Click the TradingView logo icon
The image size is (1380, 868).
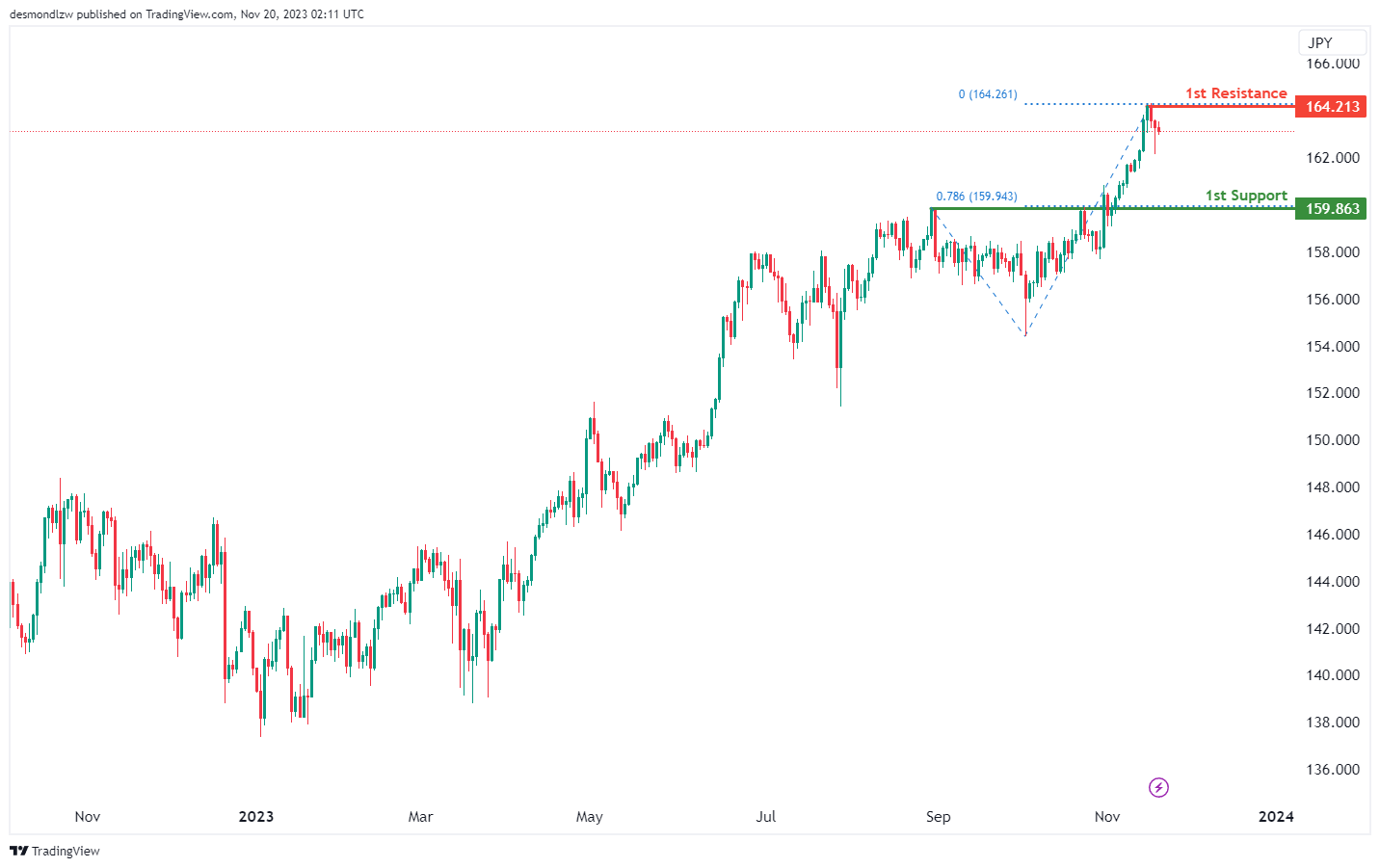pyautogui.click(x=18, y=851)
